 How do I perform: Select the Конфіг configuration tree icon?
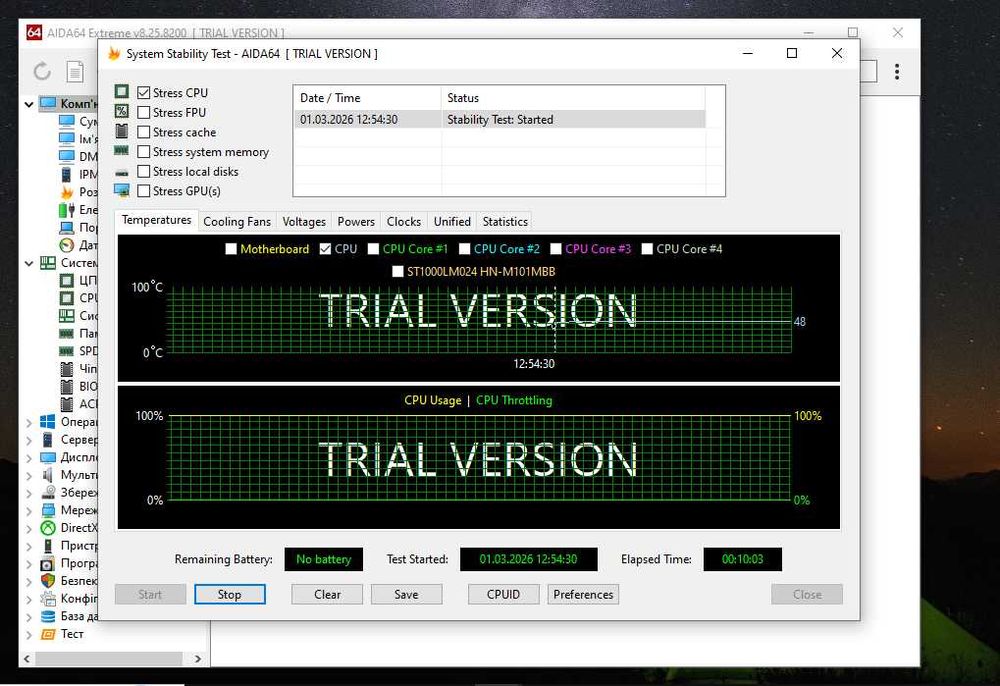tap(48, 599)
